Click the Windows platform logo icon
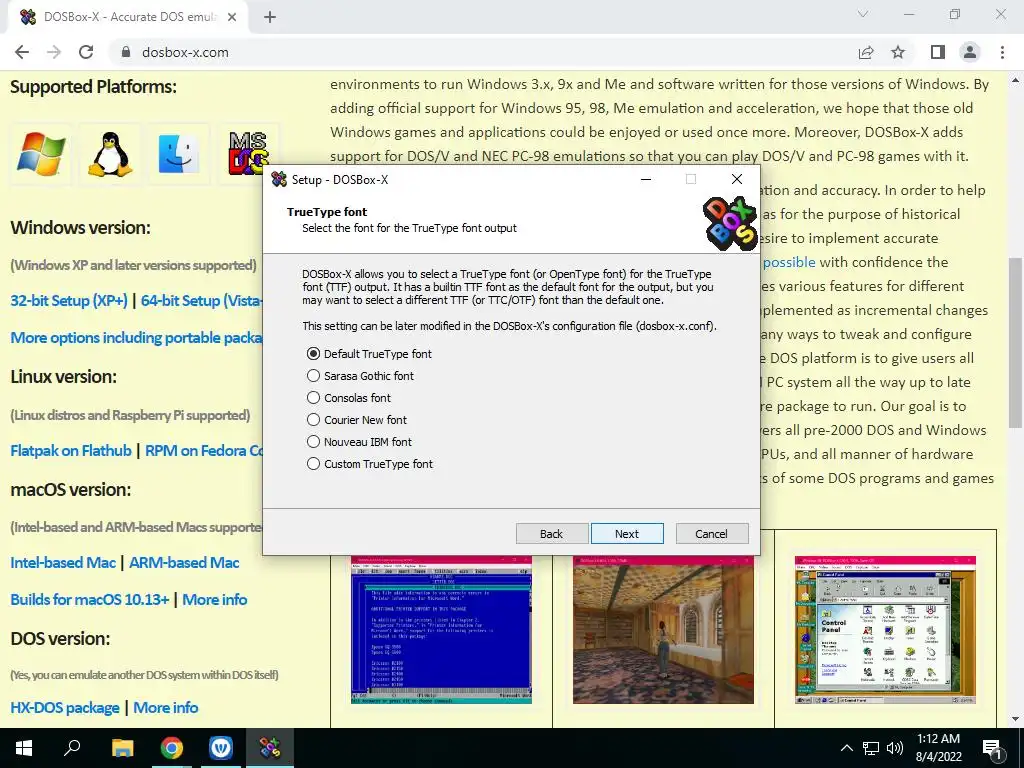Image resolution: width=1024 pixels, height=768 pixels. tap(41, 154)
